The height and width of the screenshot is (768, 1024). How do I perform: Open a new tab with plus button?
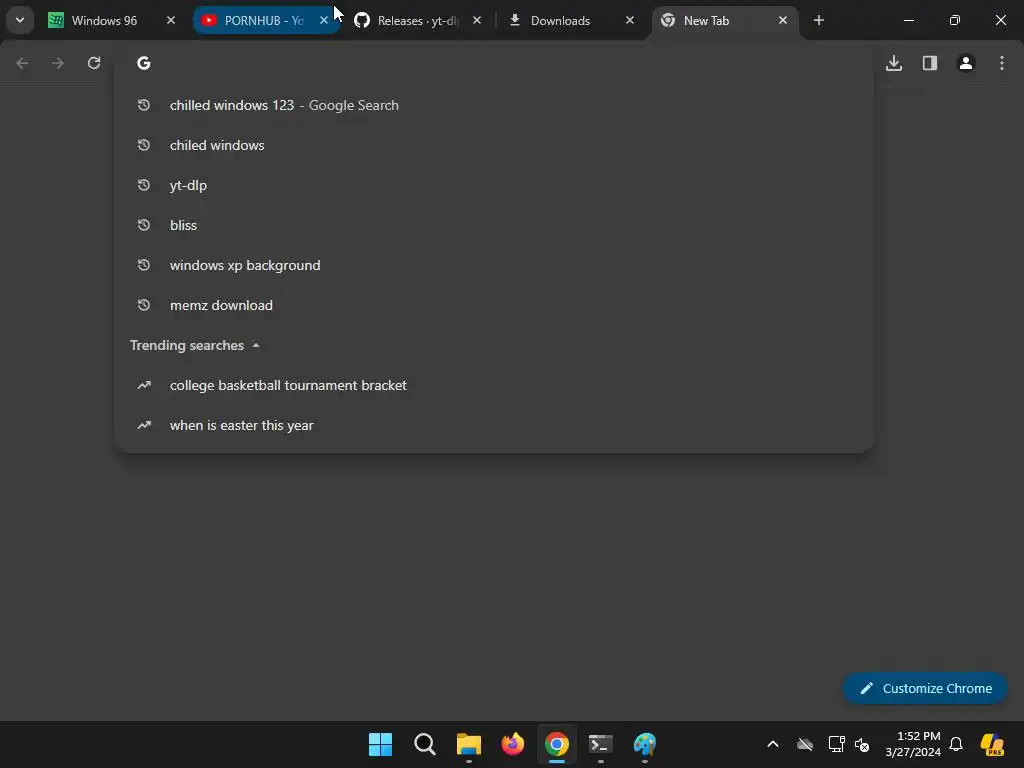coord(818,20)
